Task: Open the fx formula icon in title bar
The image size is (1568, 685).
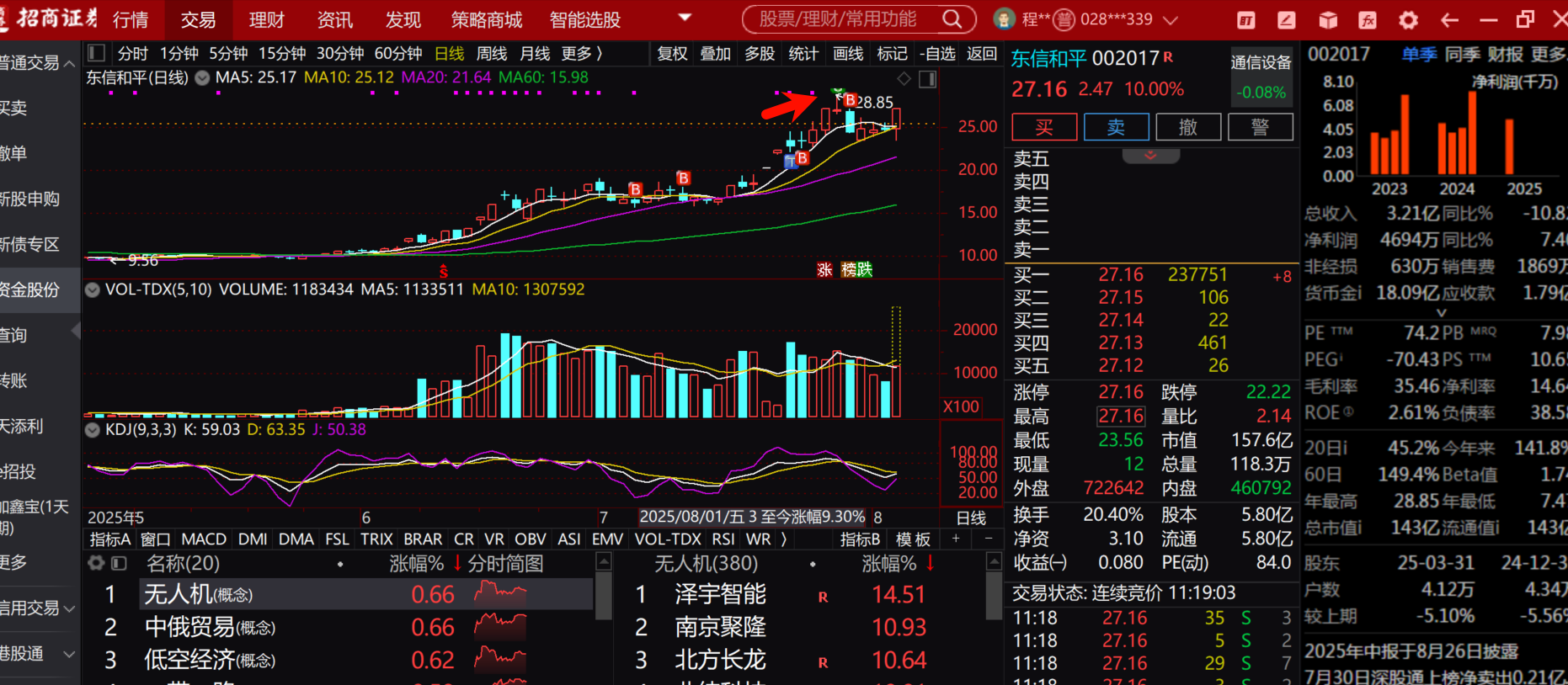Action: pyautogui.click(x=1368, y=20)
